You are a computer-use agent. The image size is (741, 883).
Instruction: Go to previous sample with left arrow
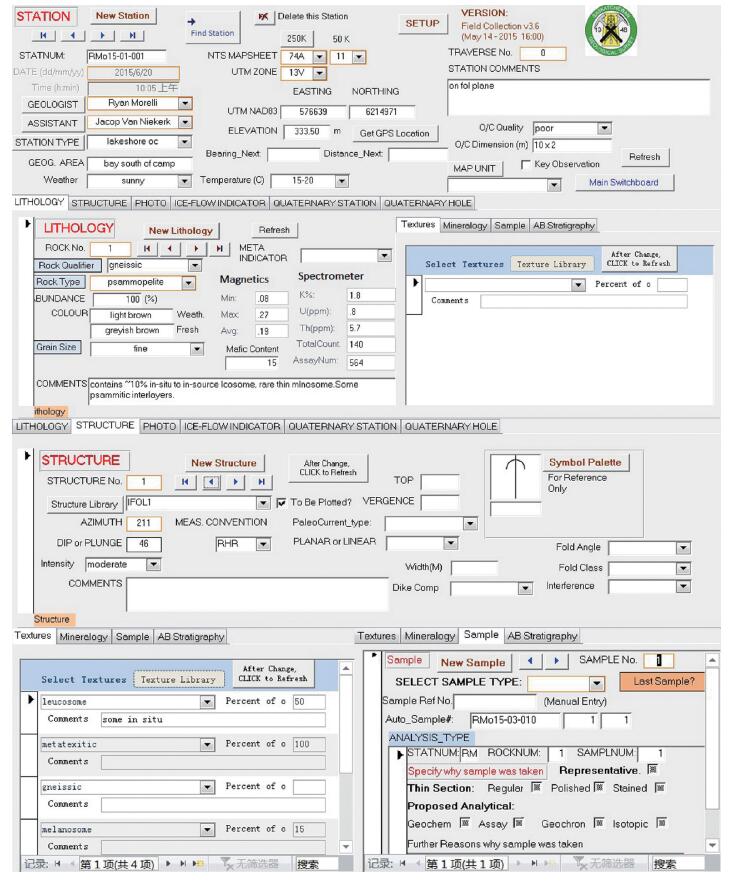(530, 661)
